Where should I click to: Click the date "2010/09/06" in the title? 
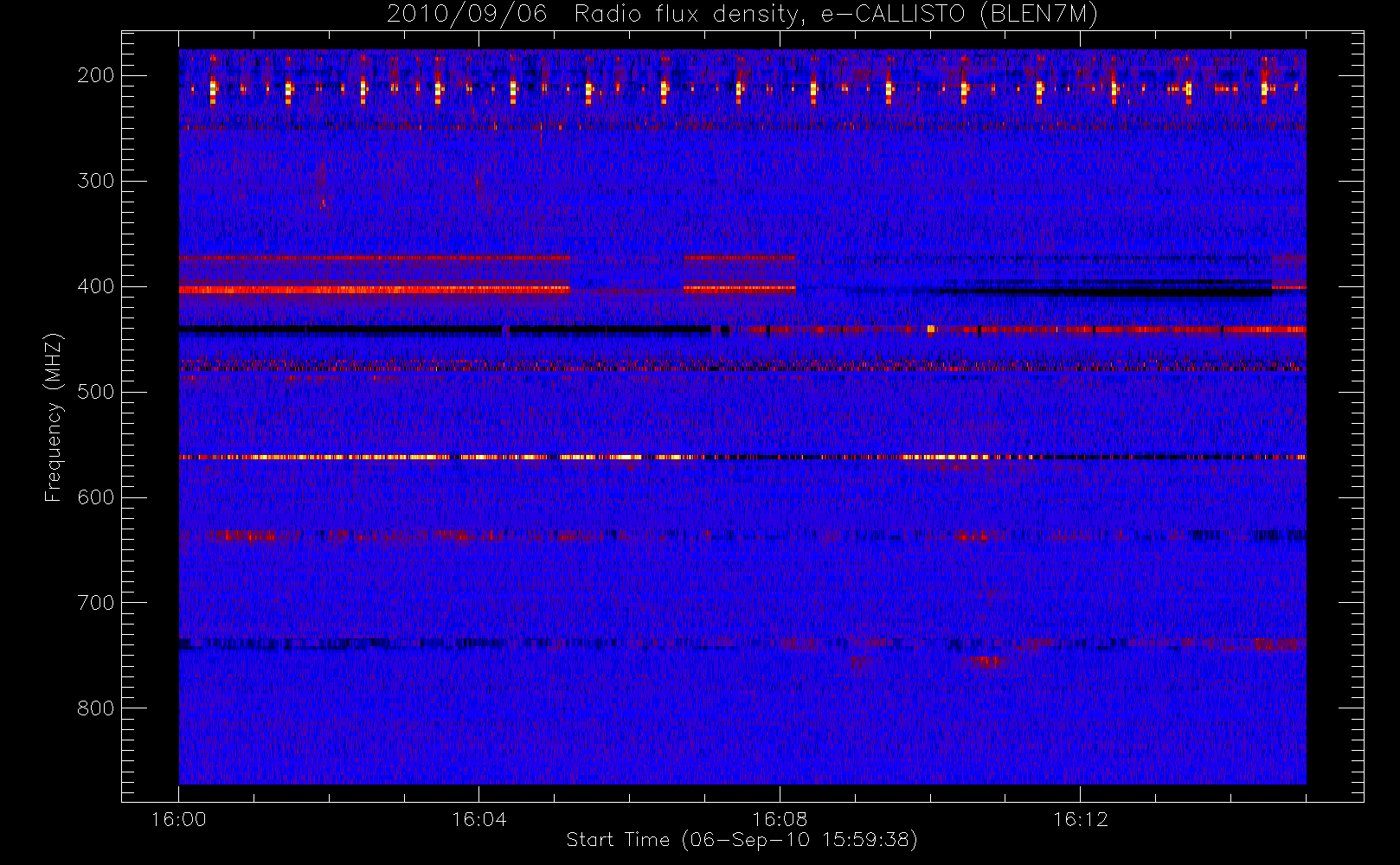(x=467, y=14)
